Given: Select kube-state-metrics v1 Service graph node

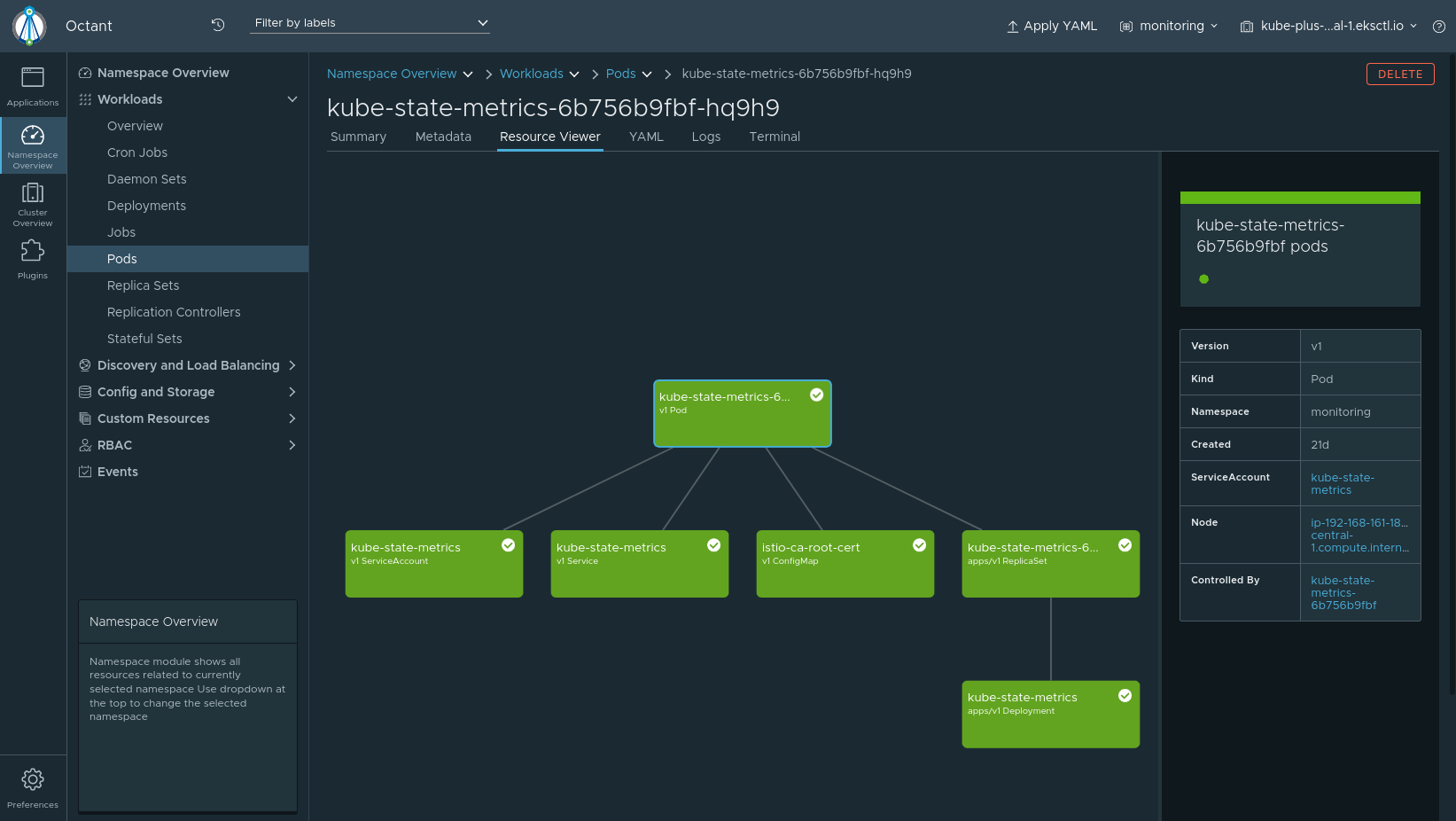Looking at the screenshot, I should (640, 564).
